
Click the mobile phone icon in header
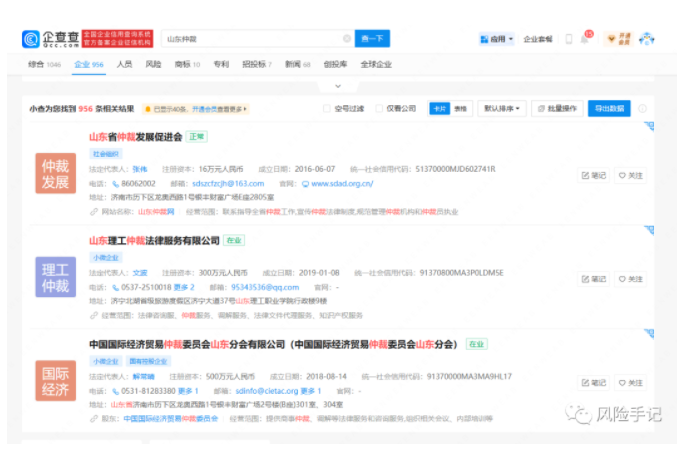tap(569, 39)
